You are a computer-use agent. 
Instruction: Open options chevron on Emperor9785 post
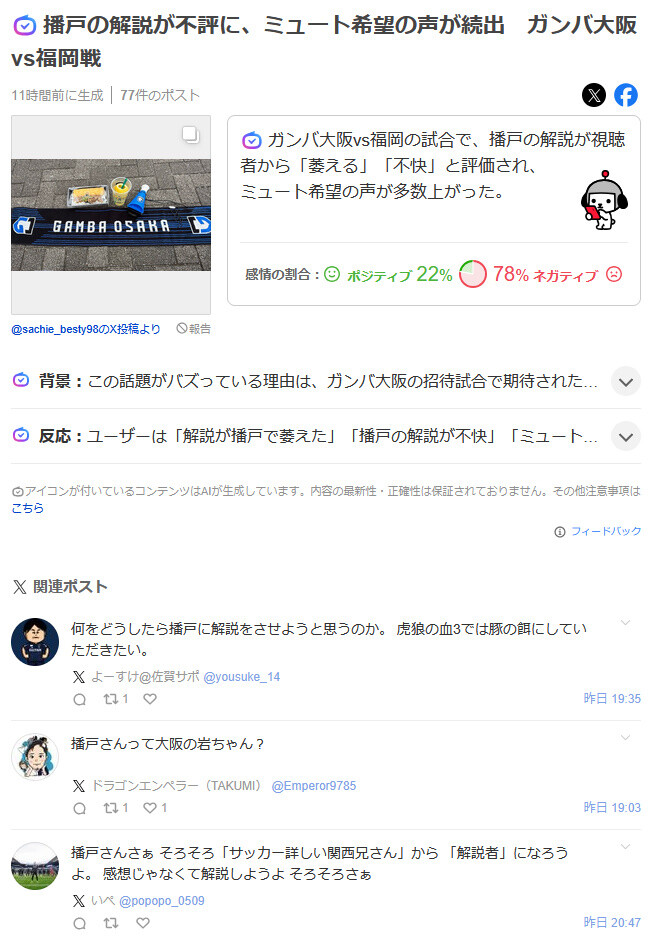625,737
